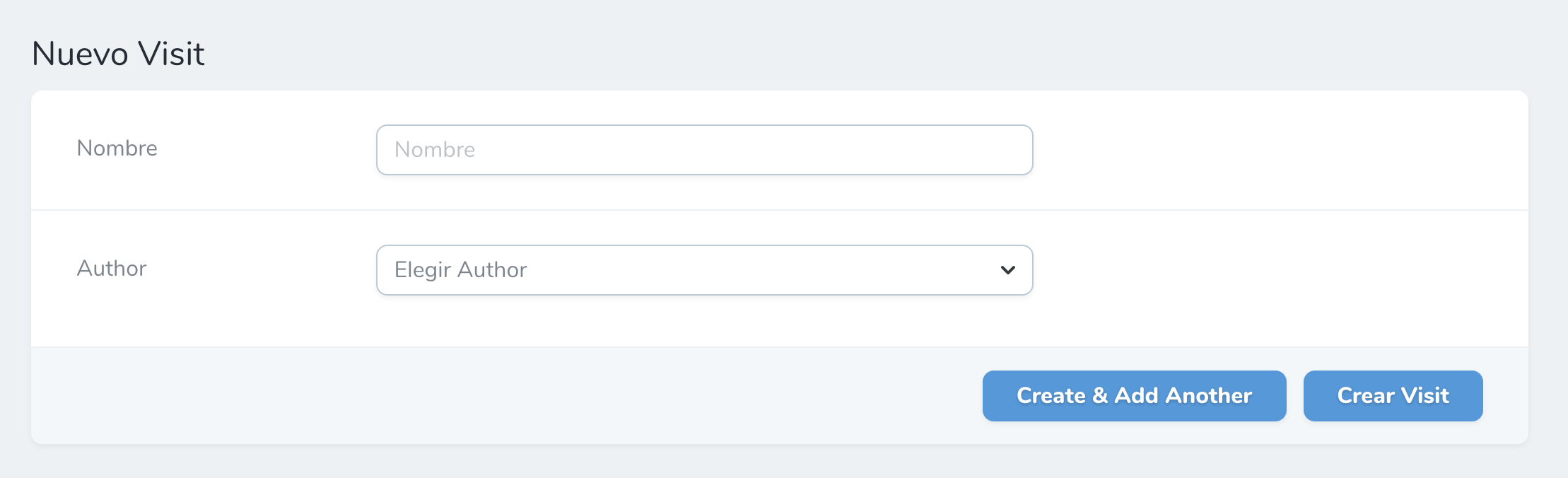Select the Nombre field placeholder
Image resolution: width=1568 pixels, height=478 pixels.
coord(434,149)
